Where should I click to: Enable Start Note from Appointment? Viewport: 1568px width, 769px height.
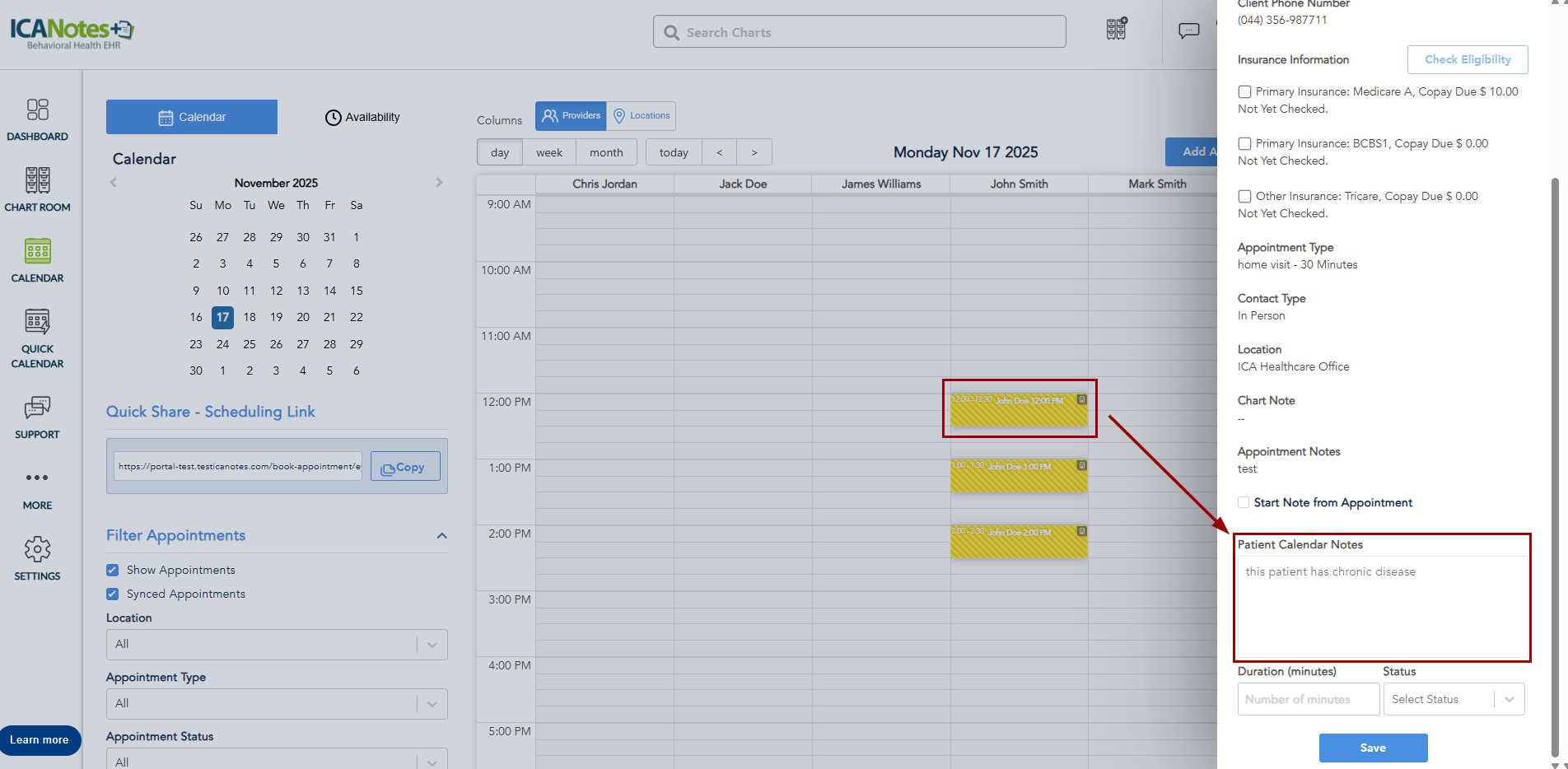click(x=1244, y=502)
